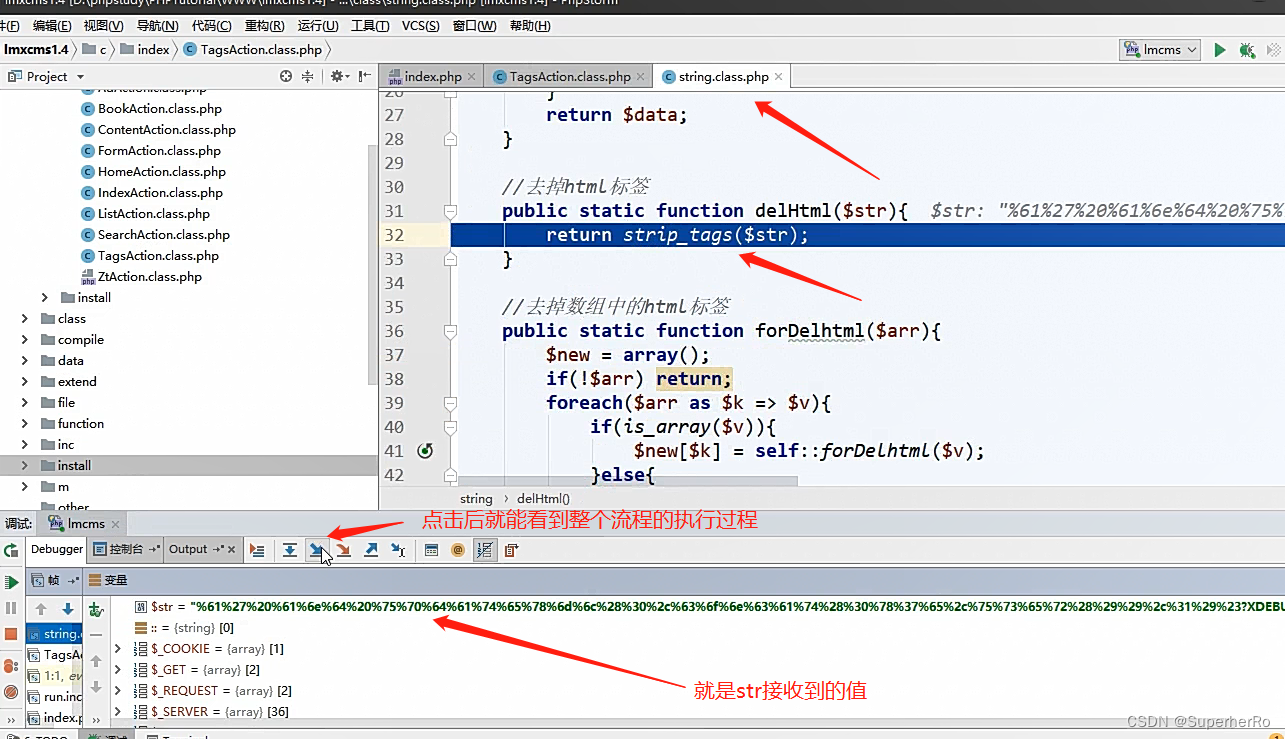The image size is (1285, 739).
Task: Stop debugging with red square icon
Action: point(11,634)
